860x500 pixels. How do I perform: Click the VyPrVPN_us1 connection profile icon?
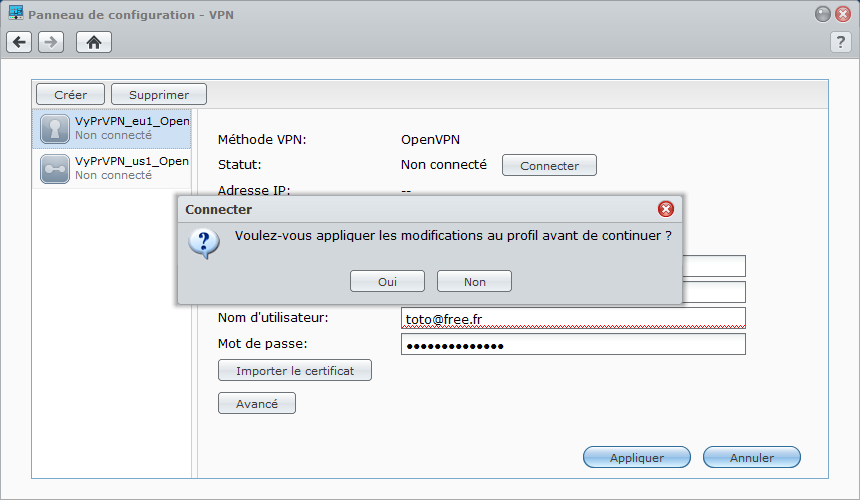click(55, 169)
